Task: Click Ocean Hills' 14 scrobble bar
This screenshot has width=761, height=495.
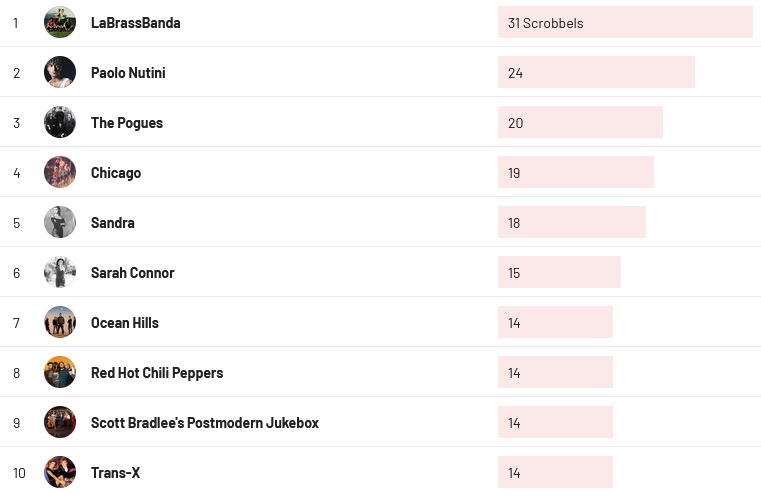Action: click(555, 322)
